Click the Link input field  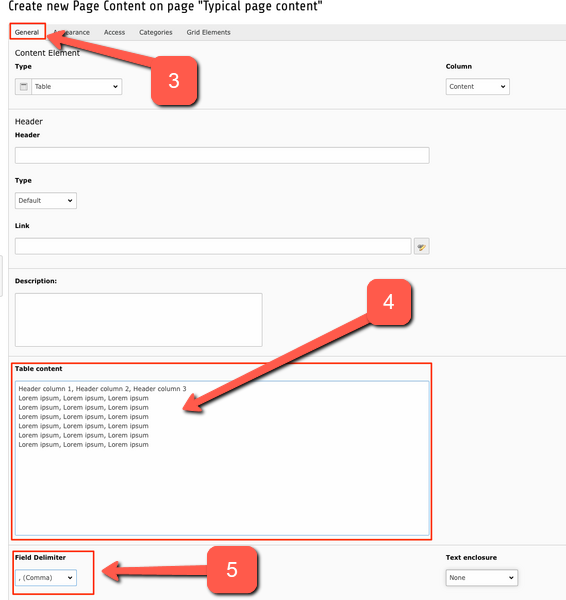click(213, 246)
